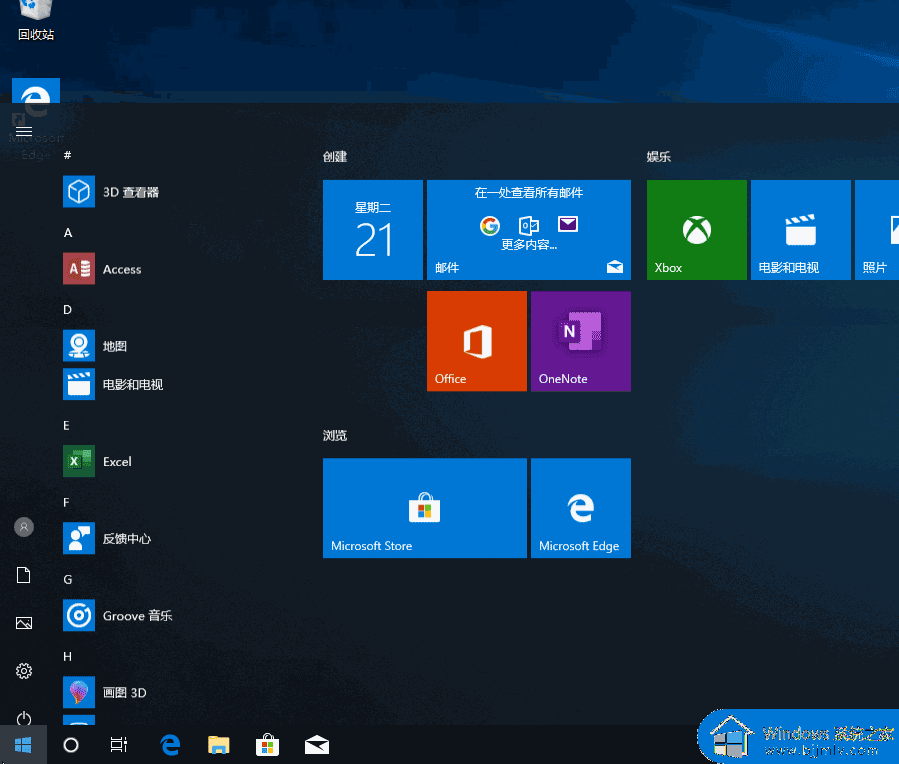Click the E letter group header
This screenshot has height=764, width=899.
pyautogui.click(x=67, y=425)
